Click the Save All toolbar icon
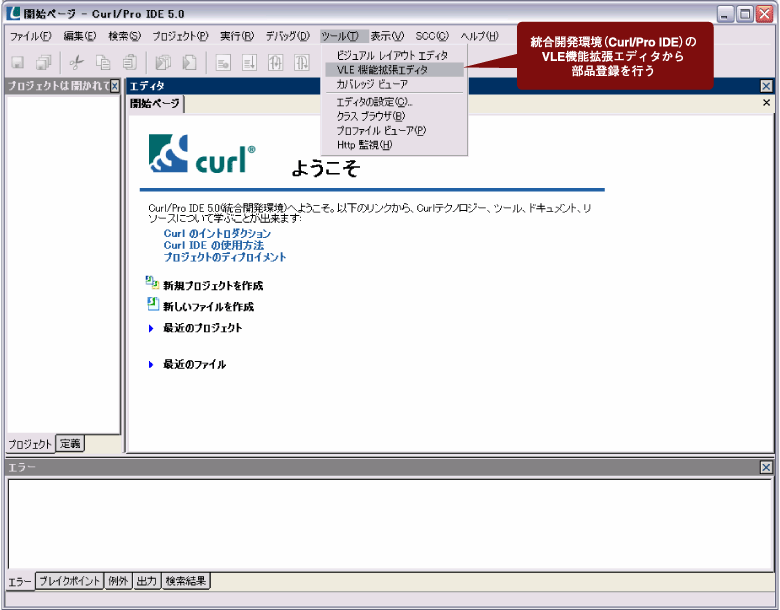780x610 pixels. 44,62
